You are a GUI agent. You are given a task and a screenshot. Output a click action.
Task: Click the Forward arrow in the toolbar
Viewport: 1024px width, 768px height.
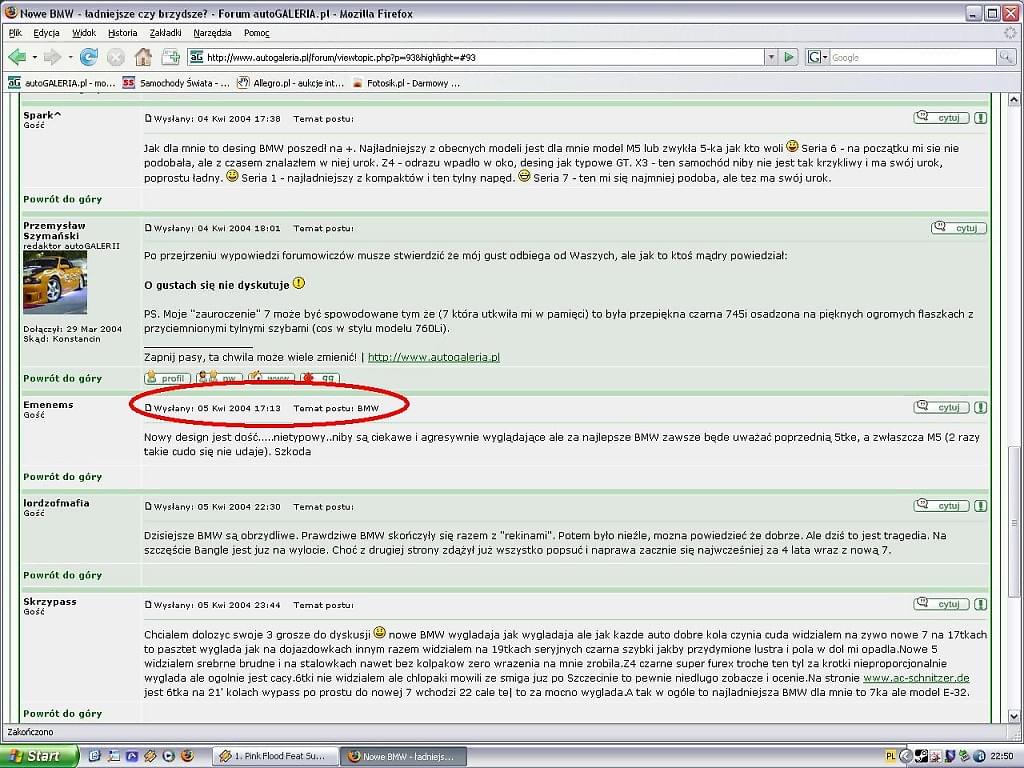52,57
